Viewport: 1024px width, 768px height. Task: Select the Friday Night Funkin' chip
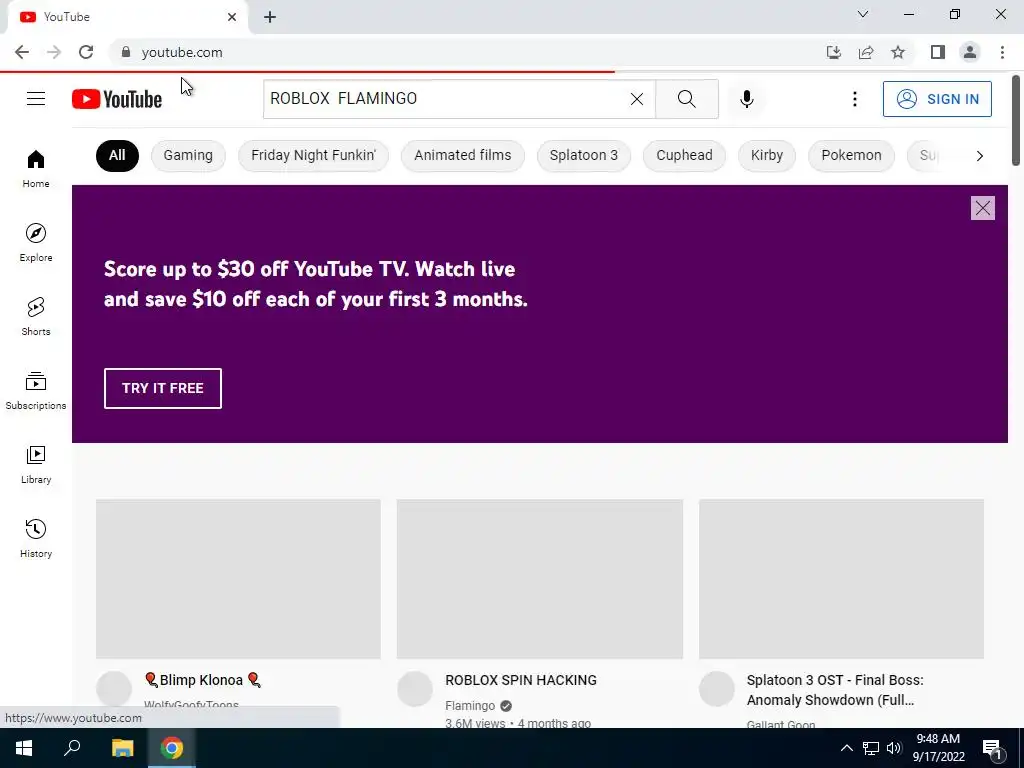click(x=313, y=155)
